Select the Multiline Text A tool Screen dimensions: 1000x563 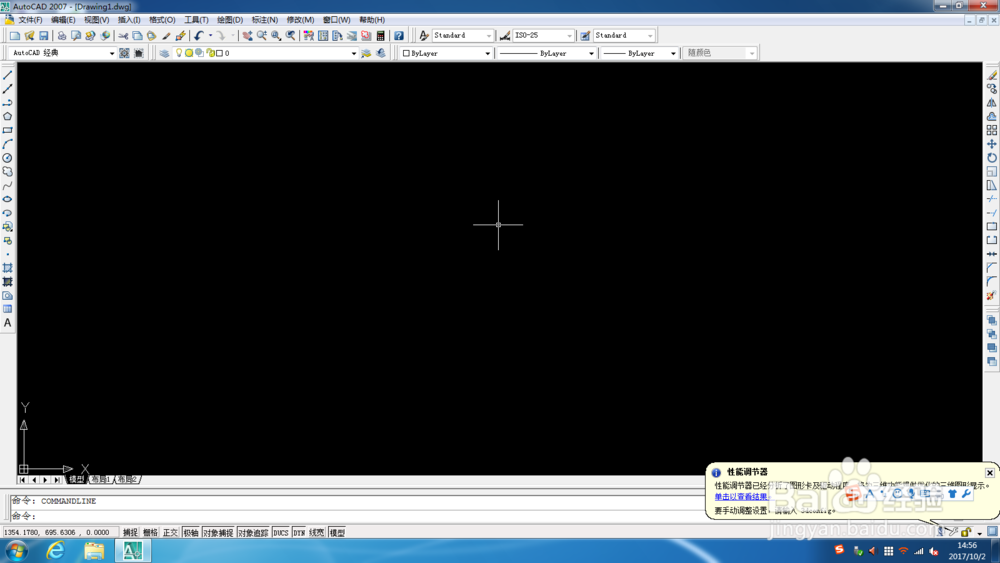click(8, 323)
